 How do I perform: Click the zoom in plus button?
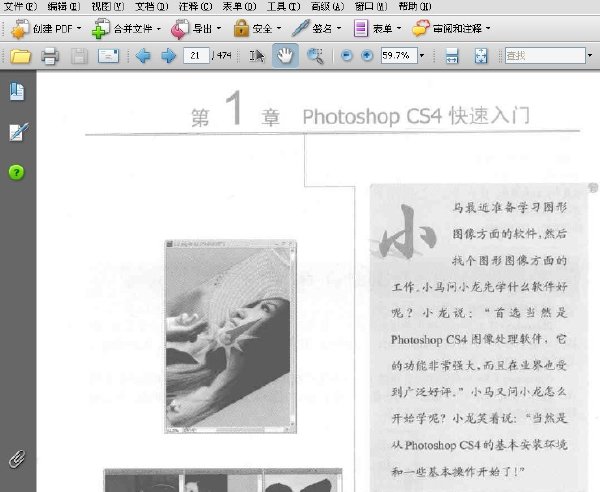[367, 56]
